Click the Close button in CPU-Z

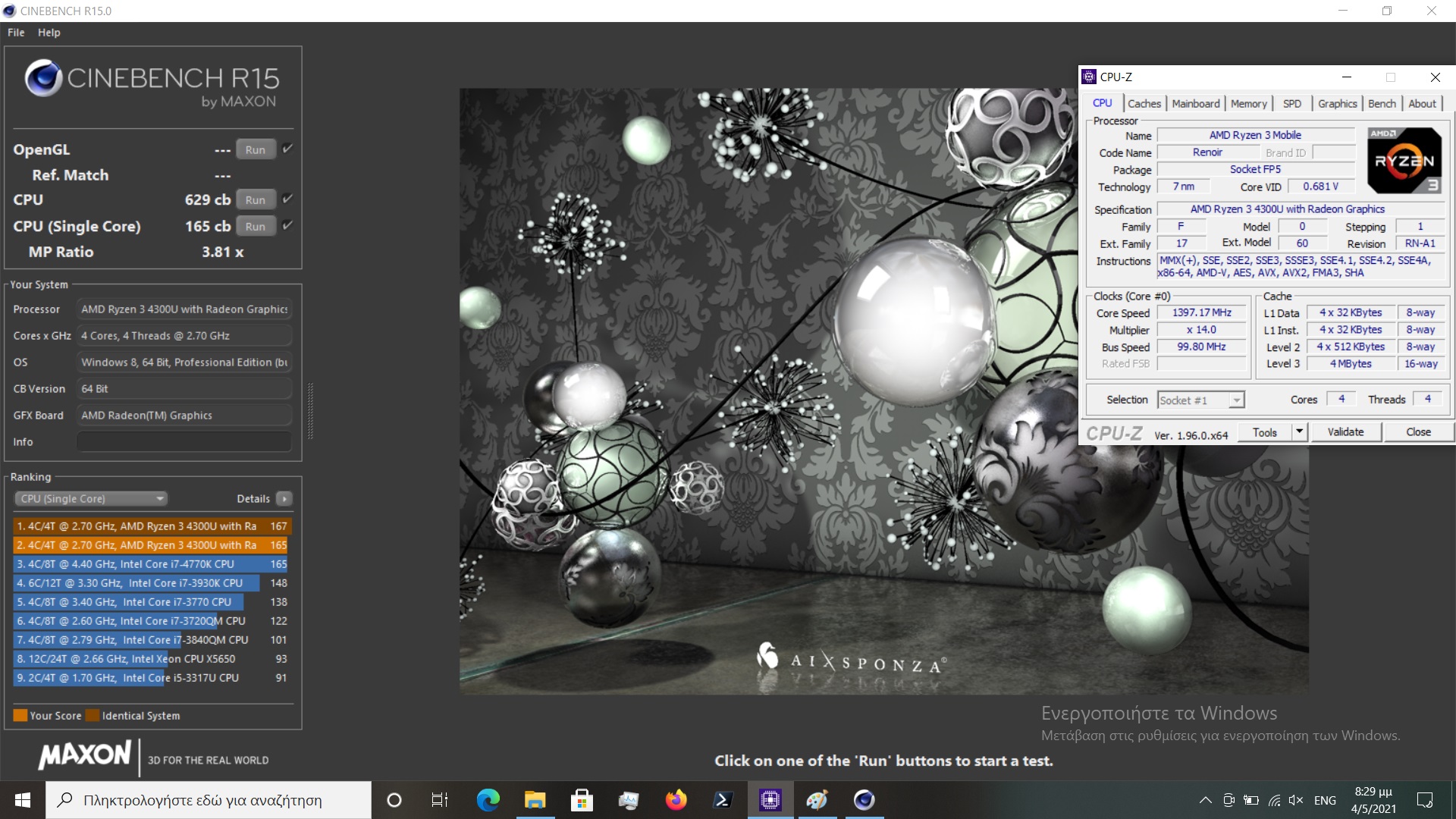click(1418, 432)
